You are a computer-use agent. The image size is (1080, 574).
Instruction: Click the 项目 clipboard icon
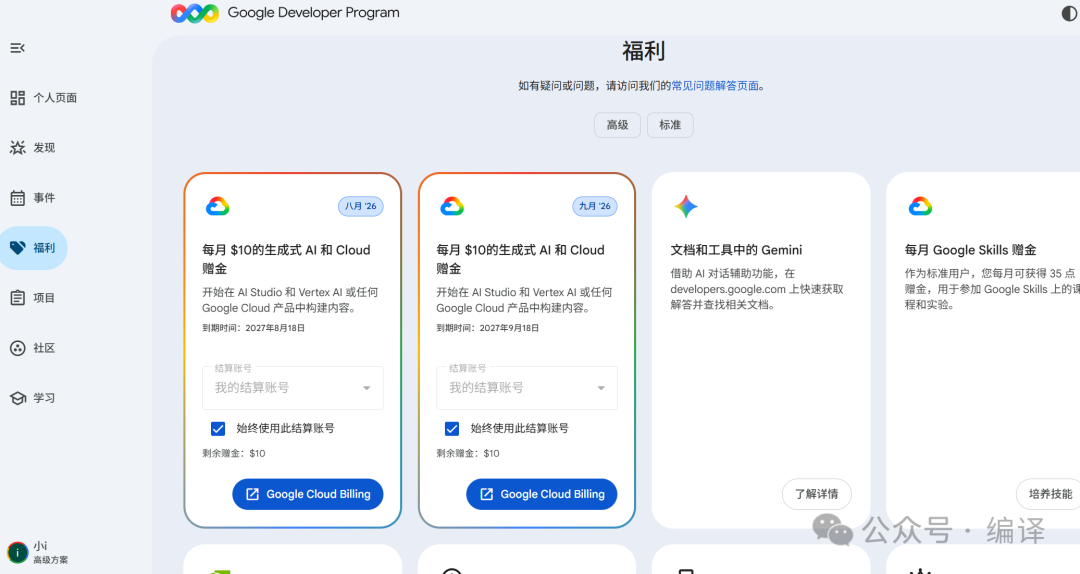[18, 298]
